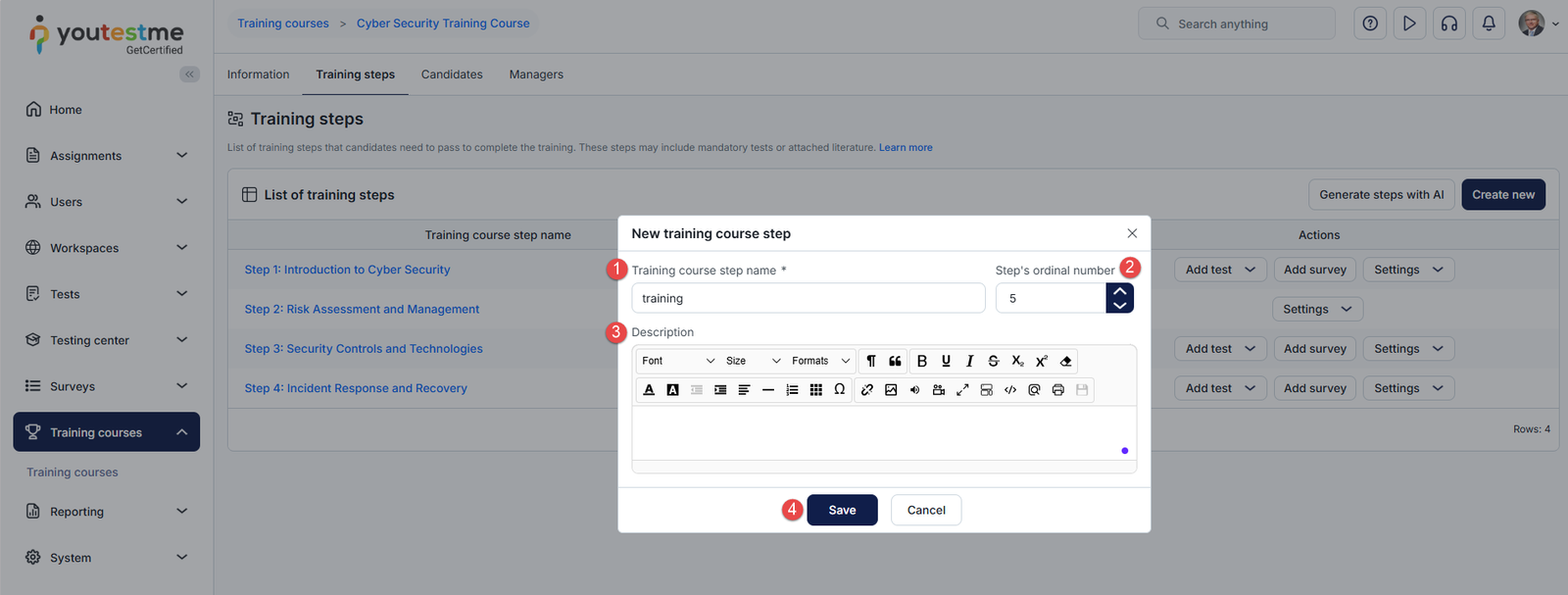Save the new training course step
The width and height of the screenshot is (1568, 595).
coord(842,510)
